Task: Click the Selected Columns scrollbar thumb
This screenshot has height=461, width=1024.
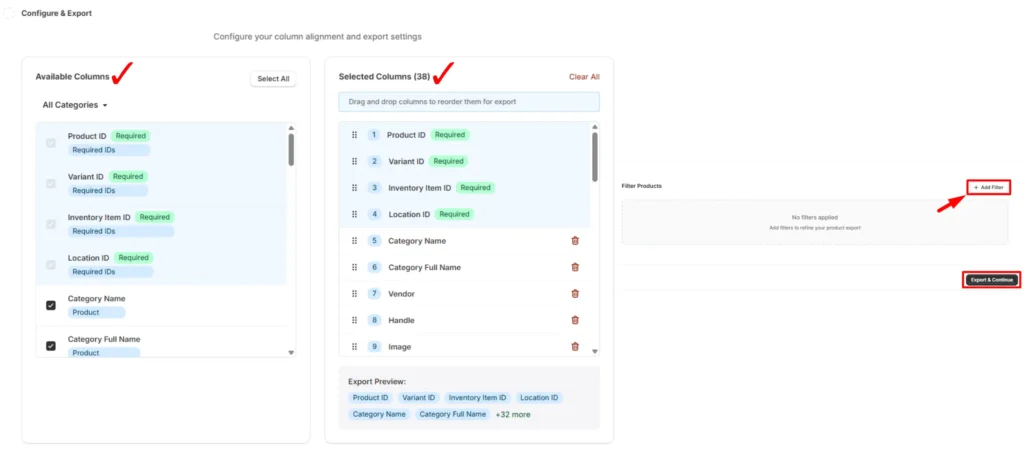Action: [x=594, y=157]
